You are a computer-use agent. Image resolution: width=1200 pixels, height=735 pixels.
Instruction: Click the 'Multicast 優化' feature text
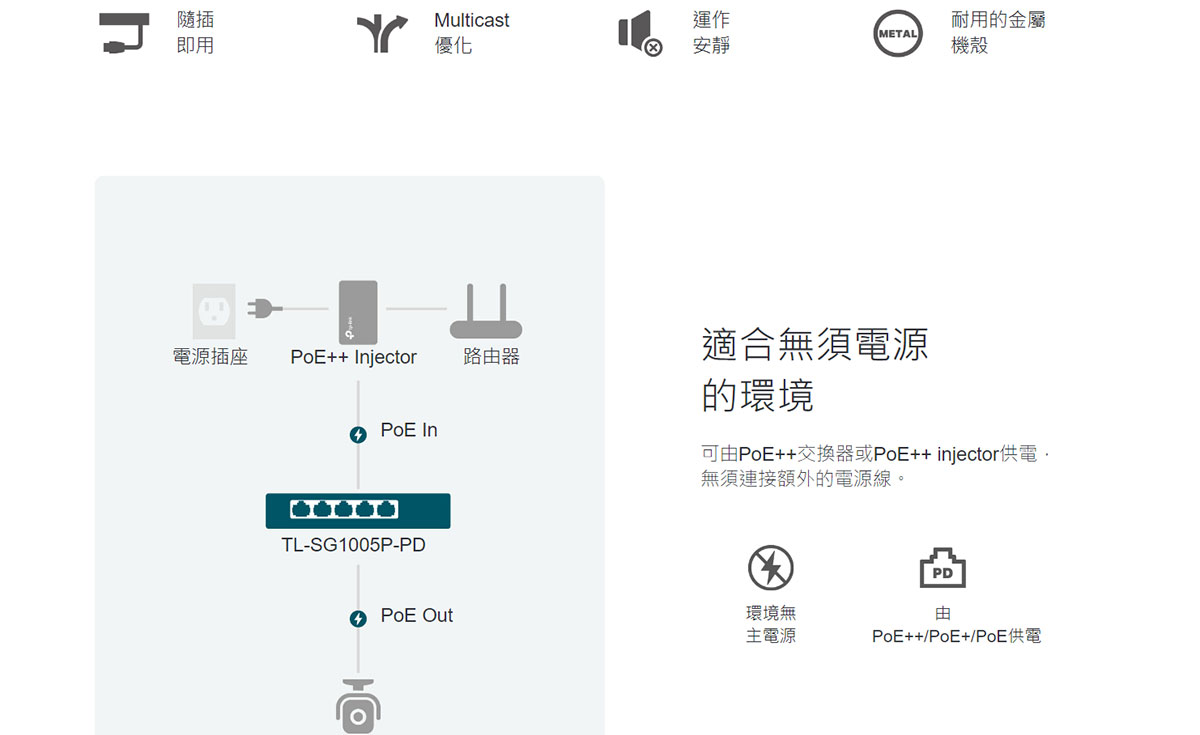[472, 33]
